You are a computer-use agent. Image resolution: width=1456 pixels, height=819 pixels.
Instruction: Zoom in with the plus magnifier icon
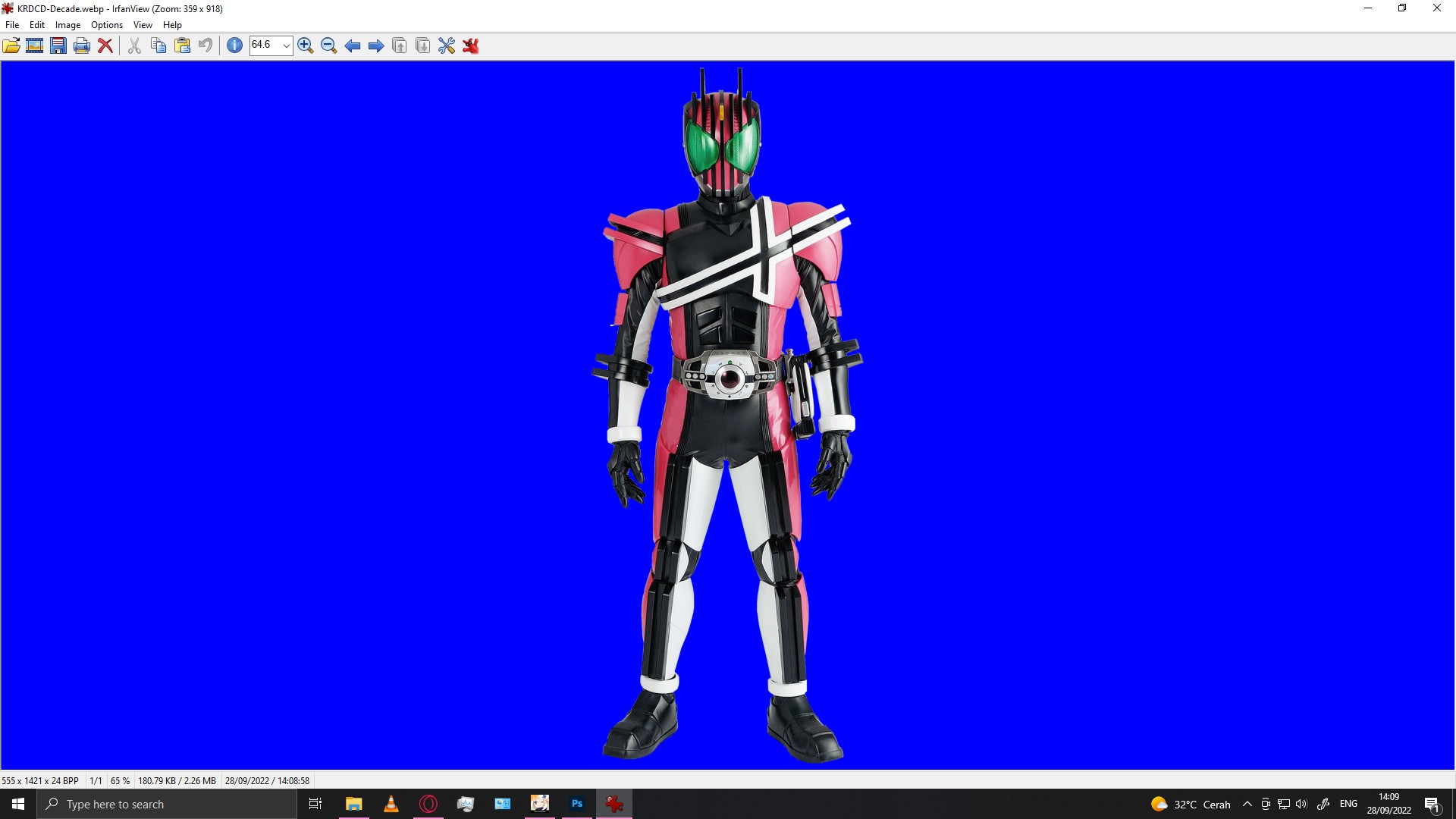tap(306, 45)
